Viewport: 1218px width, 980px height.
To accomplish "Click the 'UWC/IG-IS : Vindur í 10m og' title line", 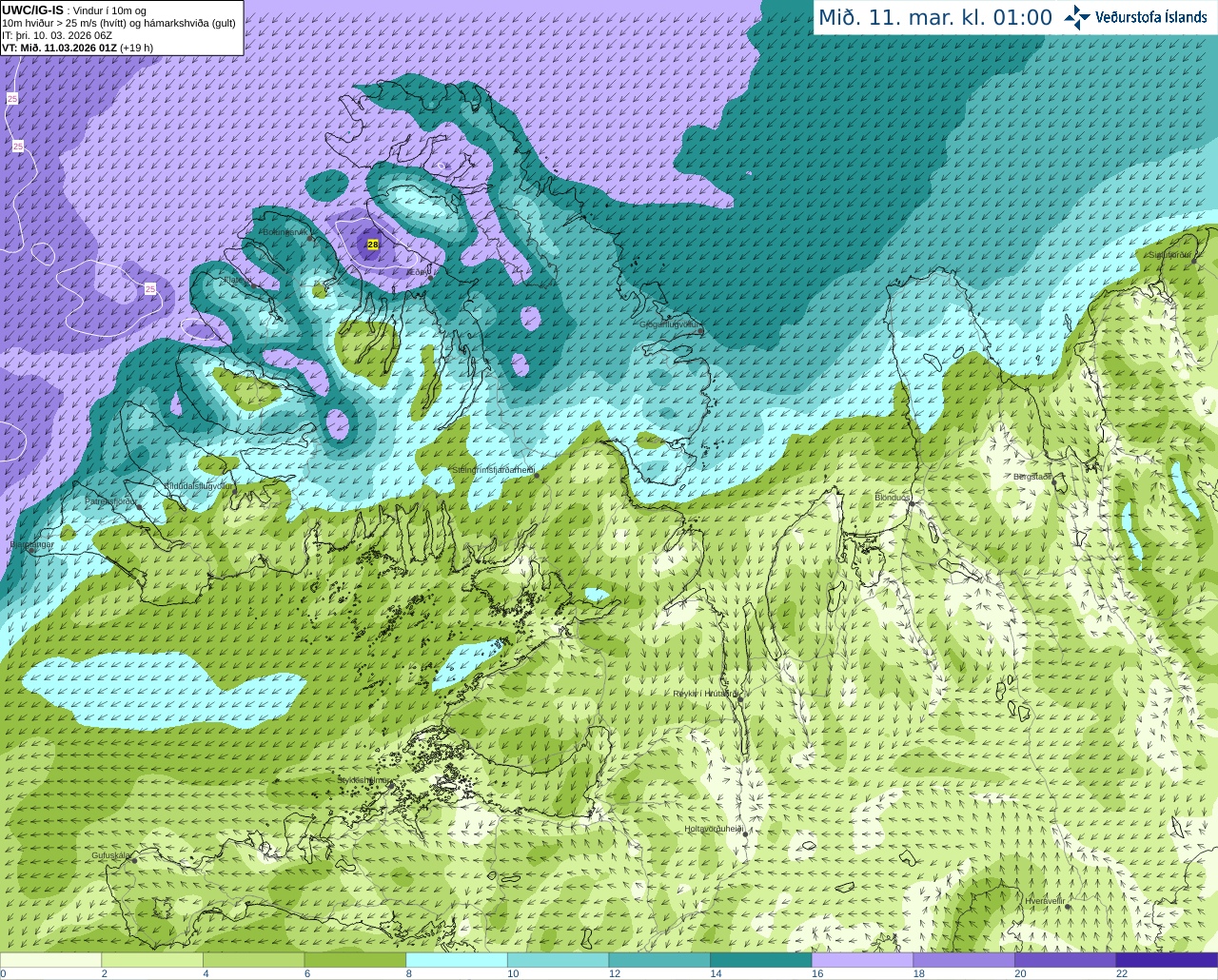I will click(74, 10).
